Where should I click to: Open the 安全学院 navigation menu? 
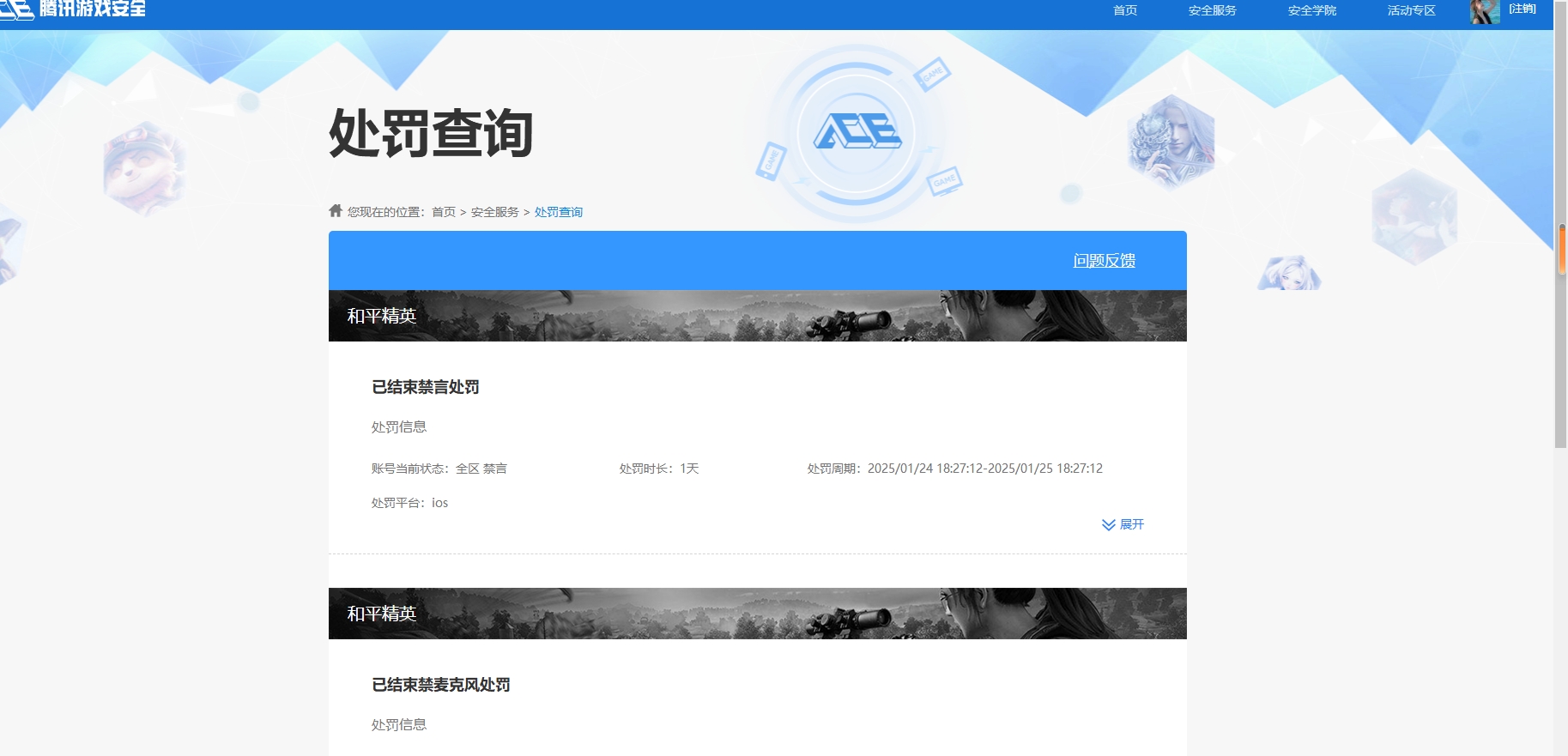point(1312,10)
